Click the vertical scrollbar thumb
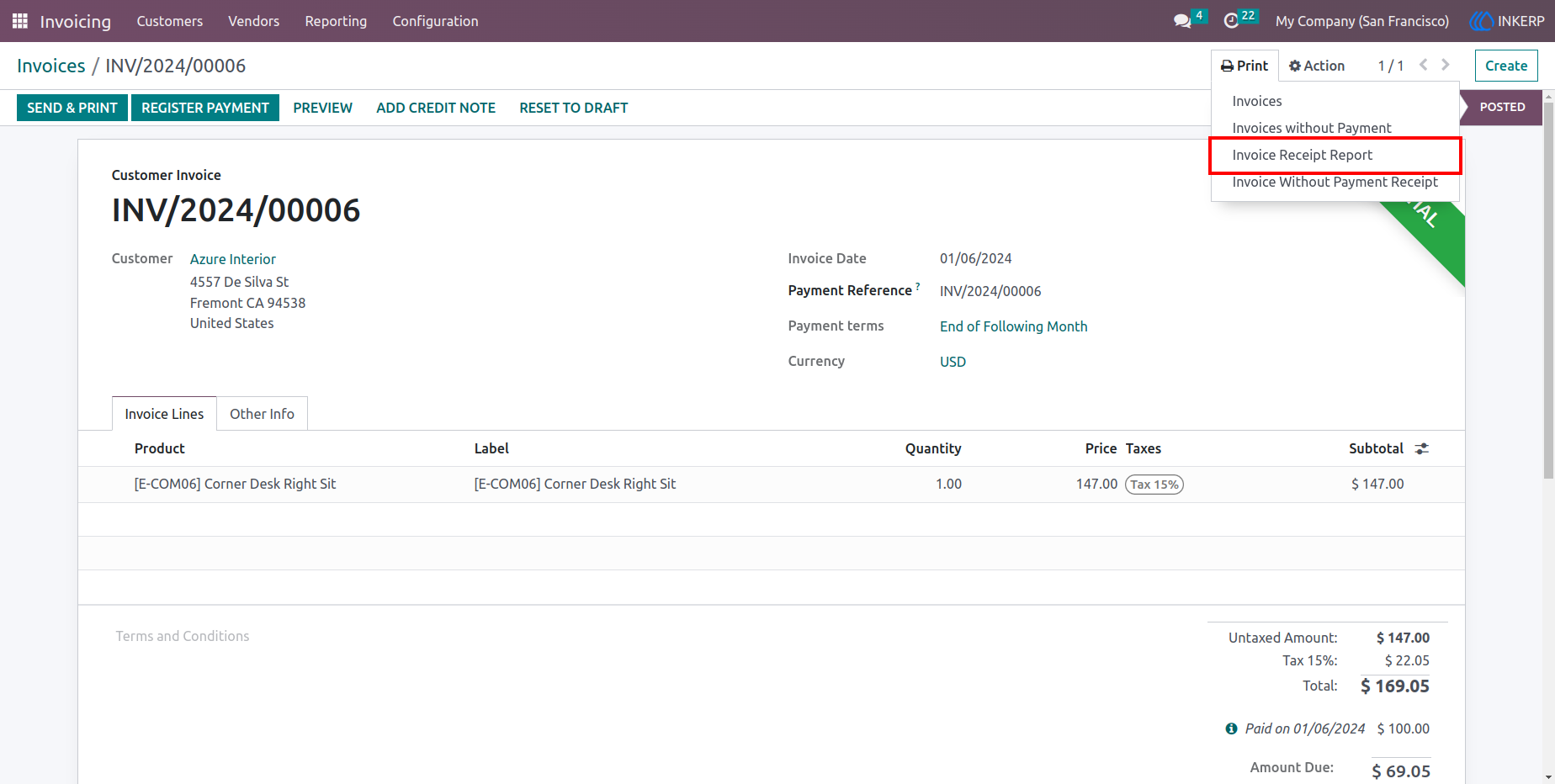The height and width of the screenshot is (784, 1555). tap(1548, 290)
